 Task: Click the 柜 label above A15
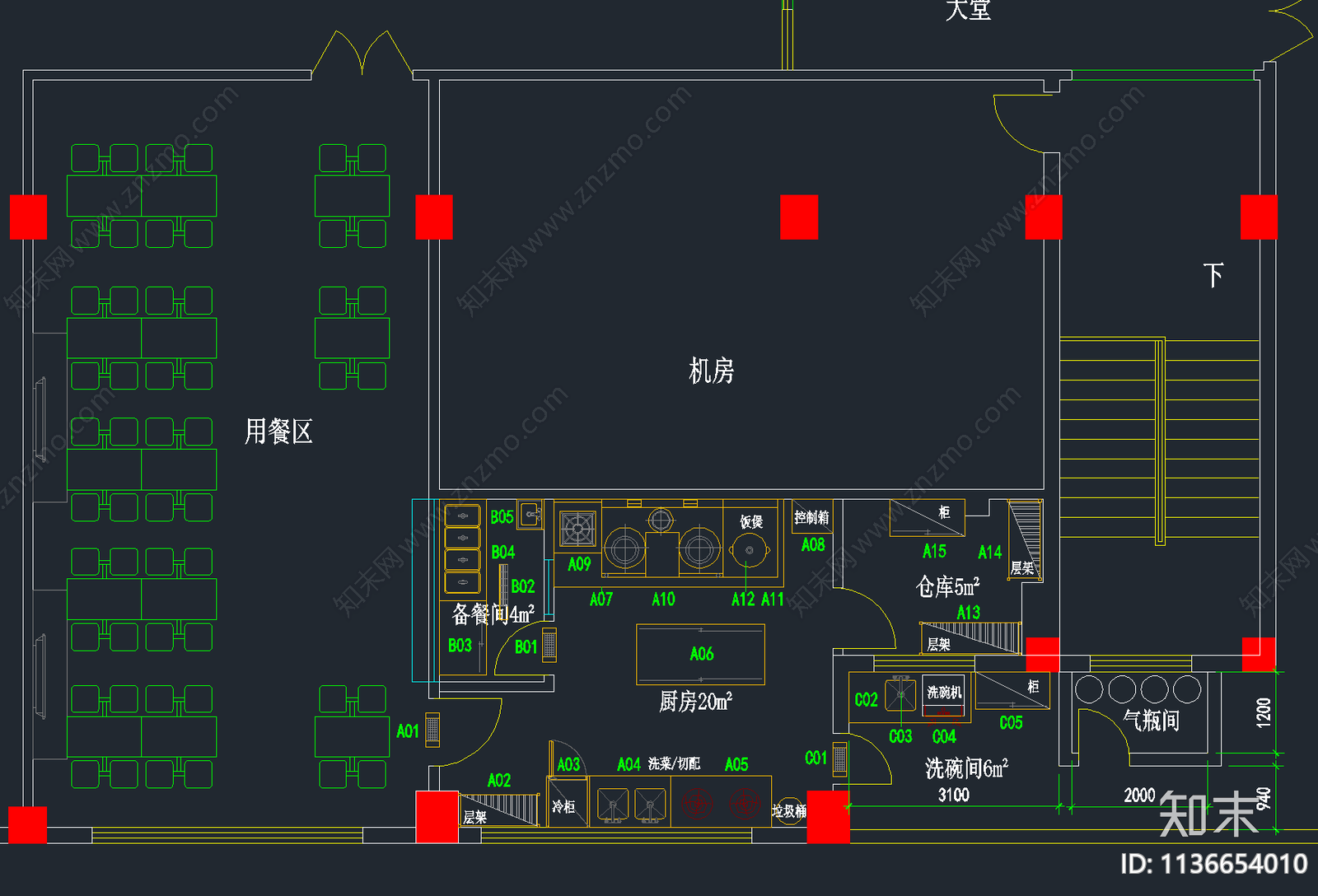(x=945, y=512)
